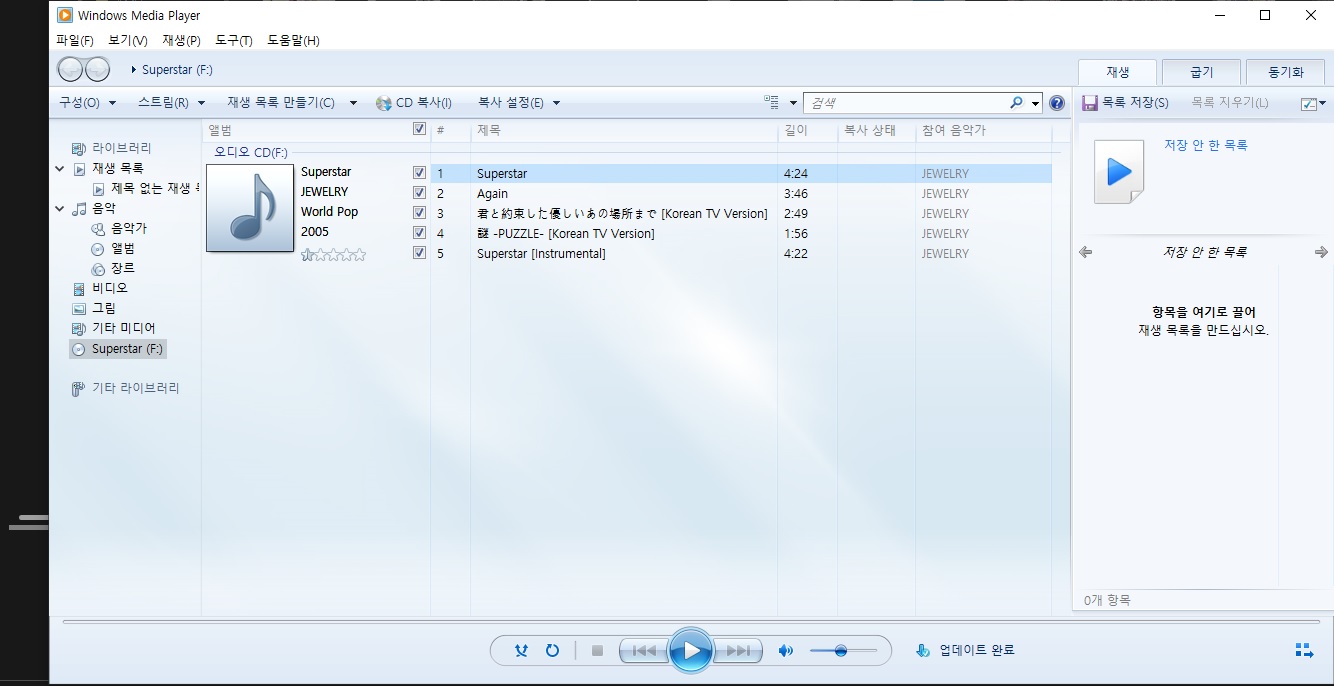The width and height of the screenshot is (1334, 686).
Task: Click the update complete download icon
Action: [922, 650]
